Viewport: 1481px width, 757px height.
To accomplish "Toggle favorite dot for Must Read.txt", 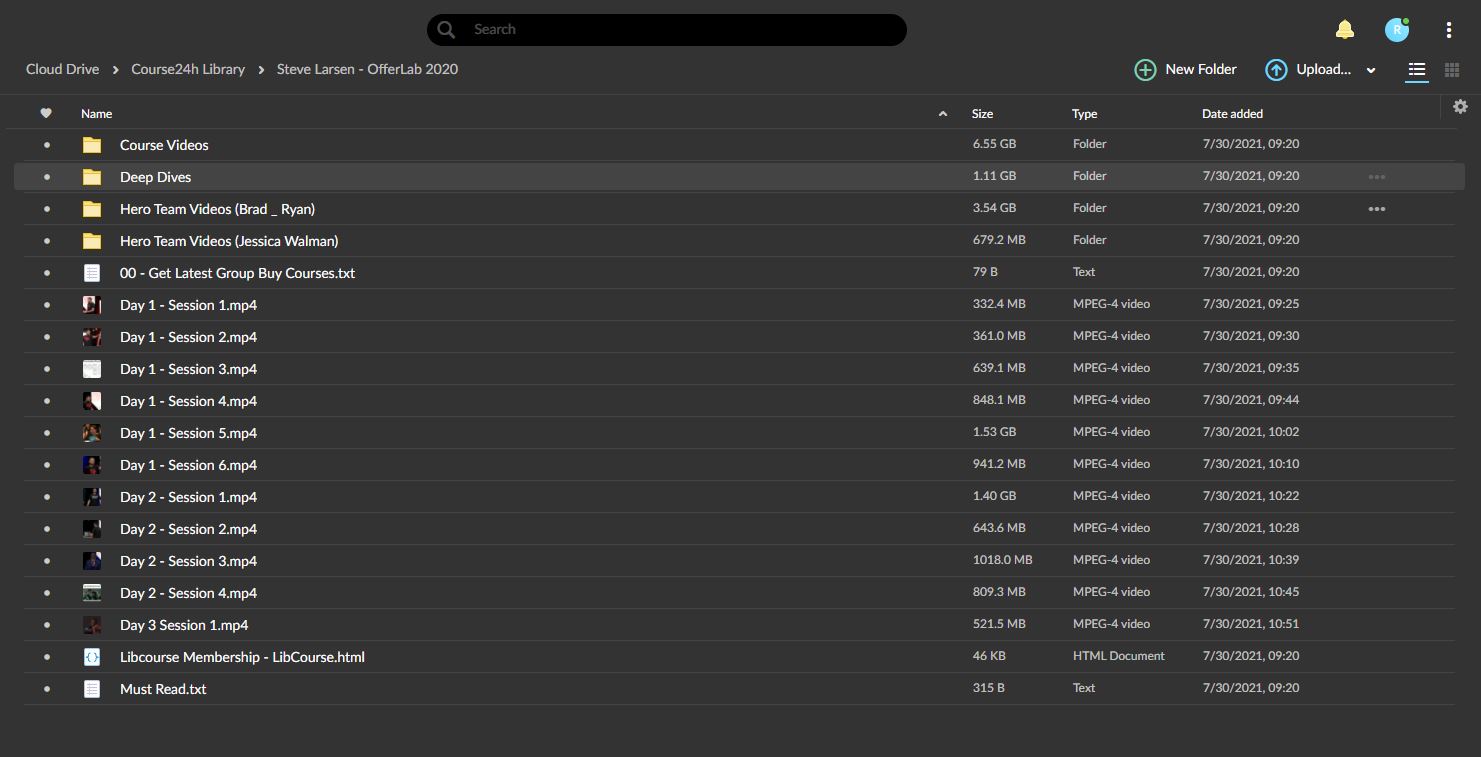I will 46,689.
